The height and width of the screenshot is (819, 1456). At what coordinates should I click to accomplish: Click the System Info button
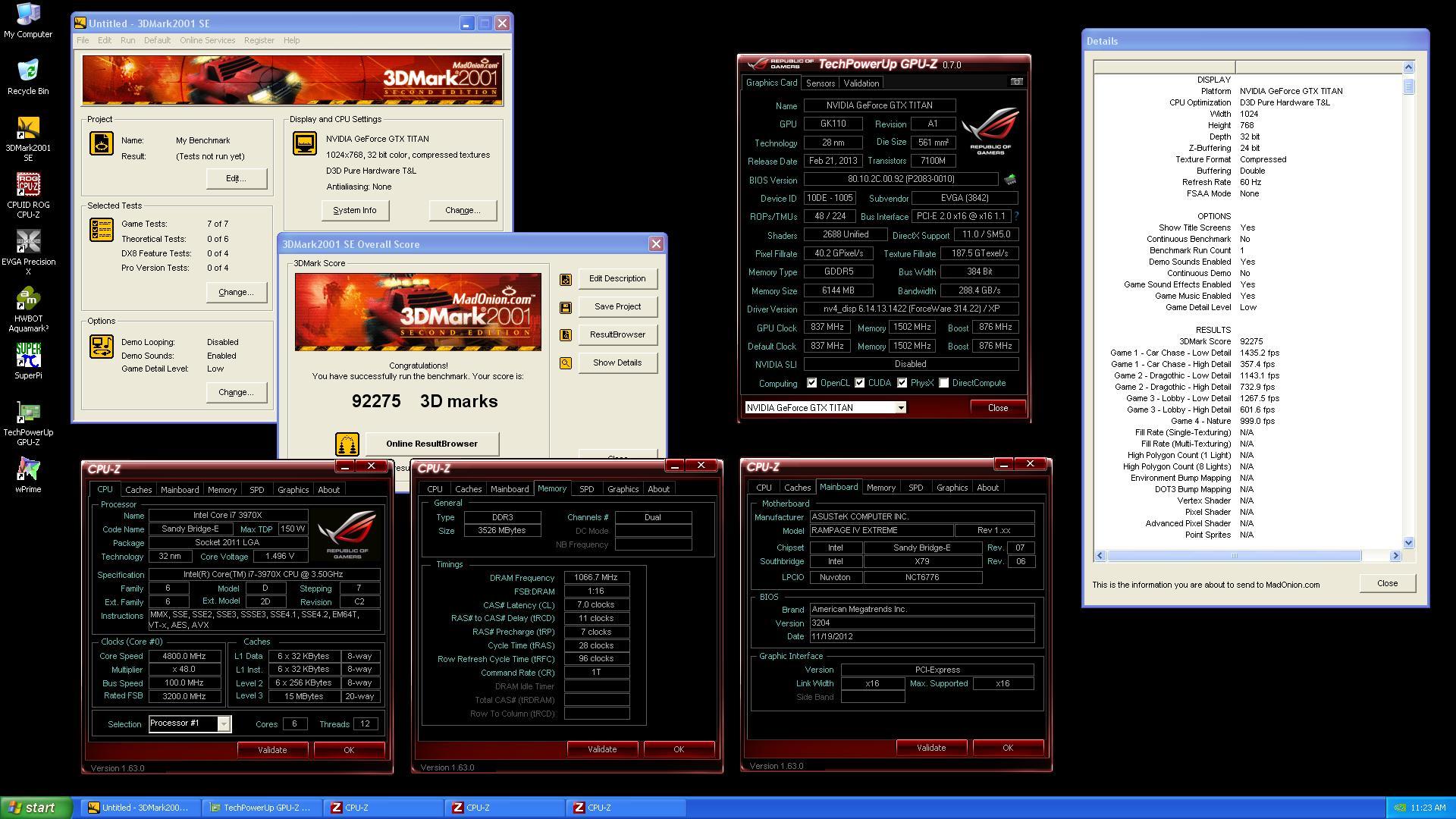[355, 211]
